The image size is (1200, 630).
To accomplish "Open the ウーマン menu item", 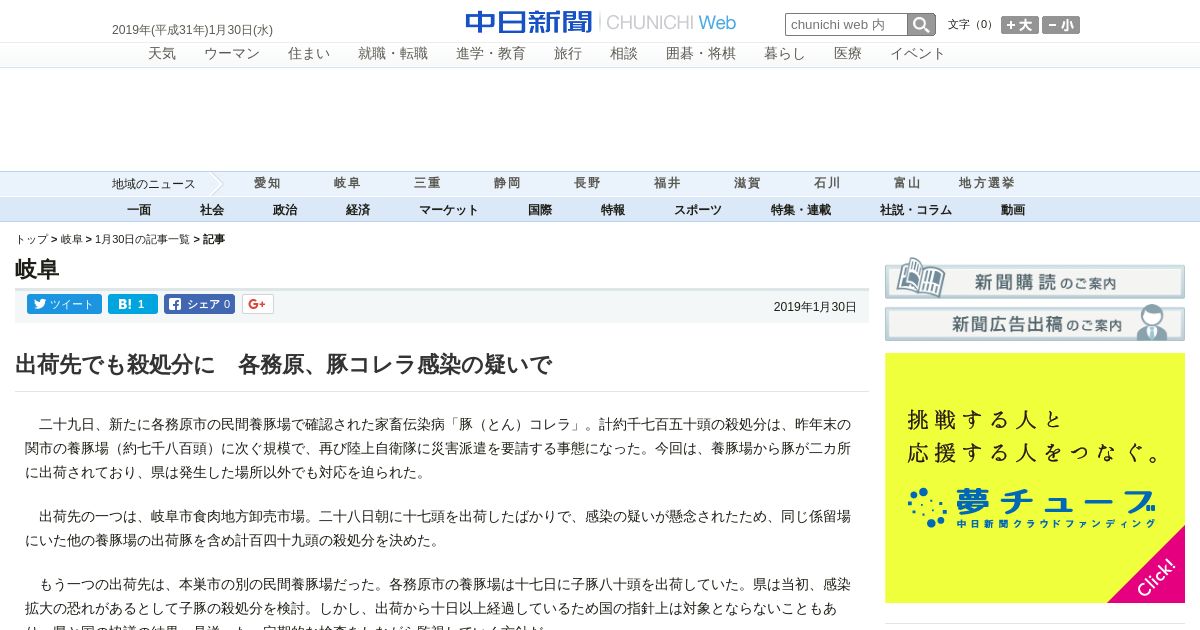I will [x=232, y=54].
